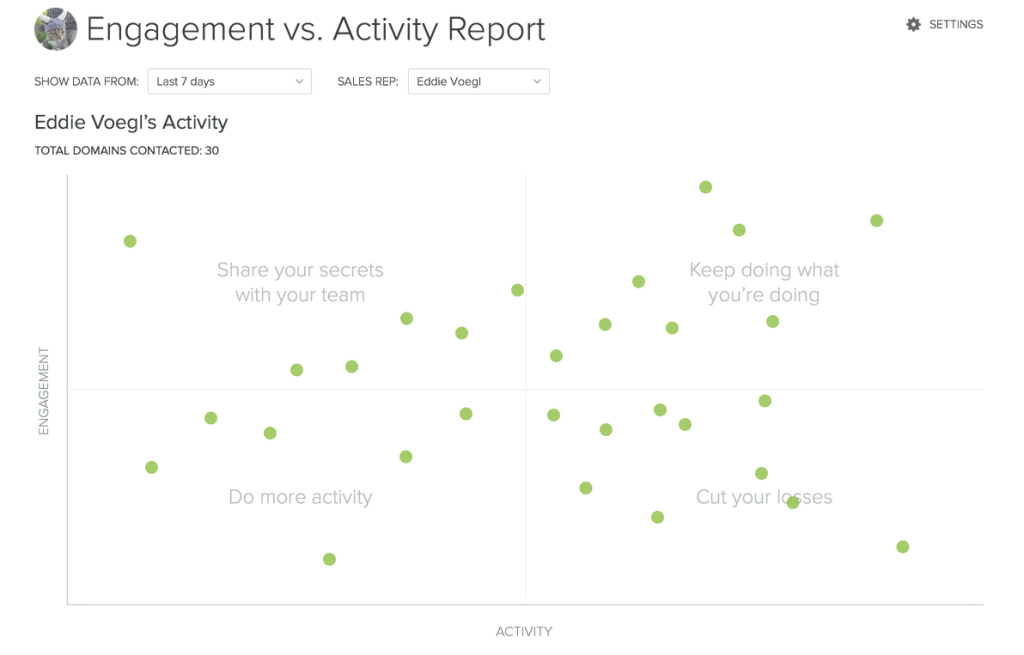Click the 'Engagement vs. Activity Report' title
This screenshot has height=655, width=1024.
tap(316, 29)
